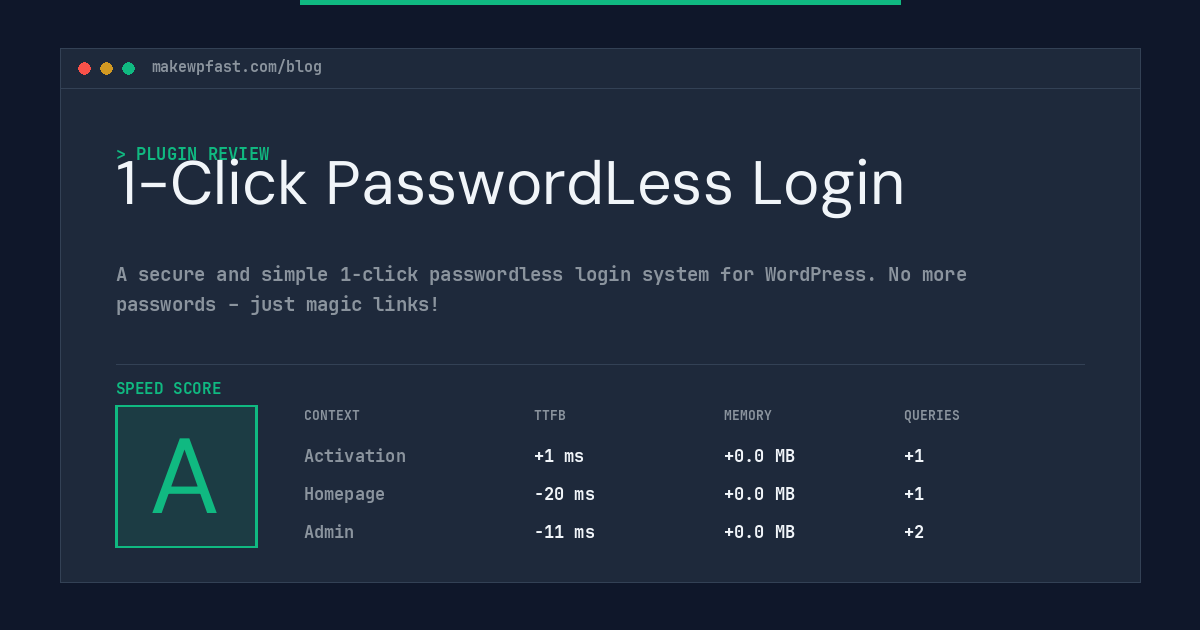Click the yellow window dot
This screenshot has height=630, width=1200.
pyautogui.click(x=106, y=68)
